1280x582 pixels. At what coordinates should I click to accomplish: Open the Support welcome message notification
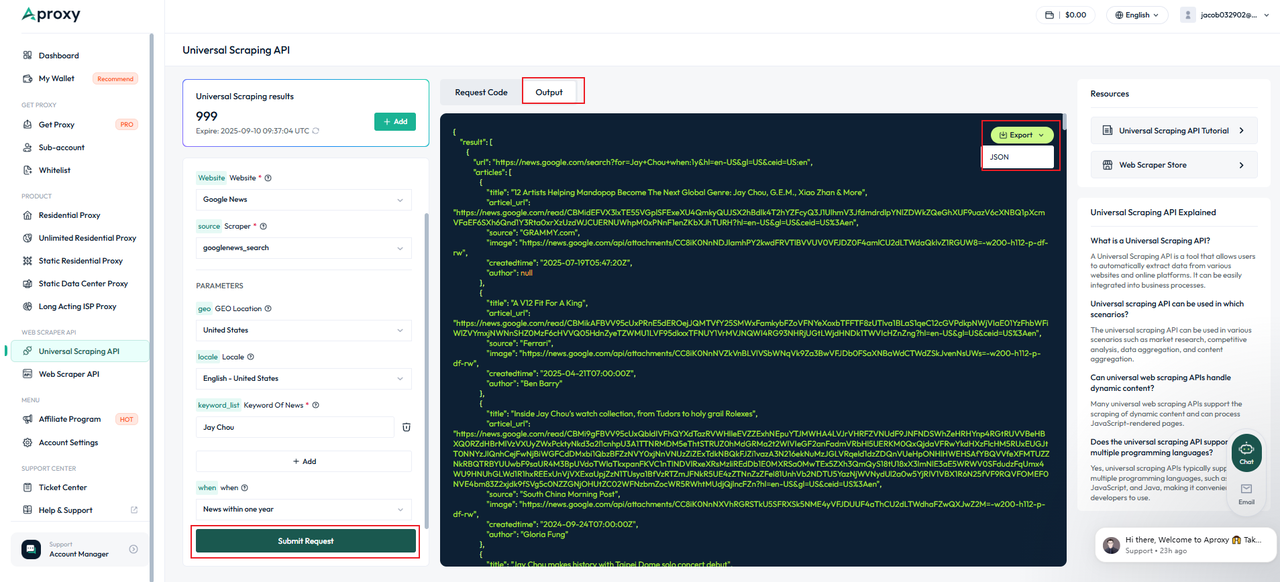pyautogui.click(x=1184, y=544)
